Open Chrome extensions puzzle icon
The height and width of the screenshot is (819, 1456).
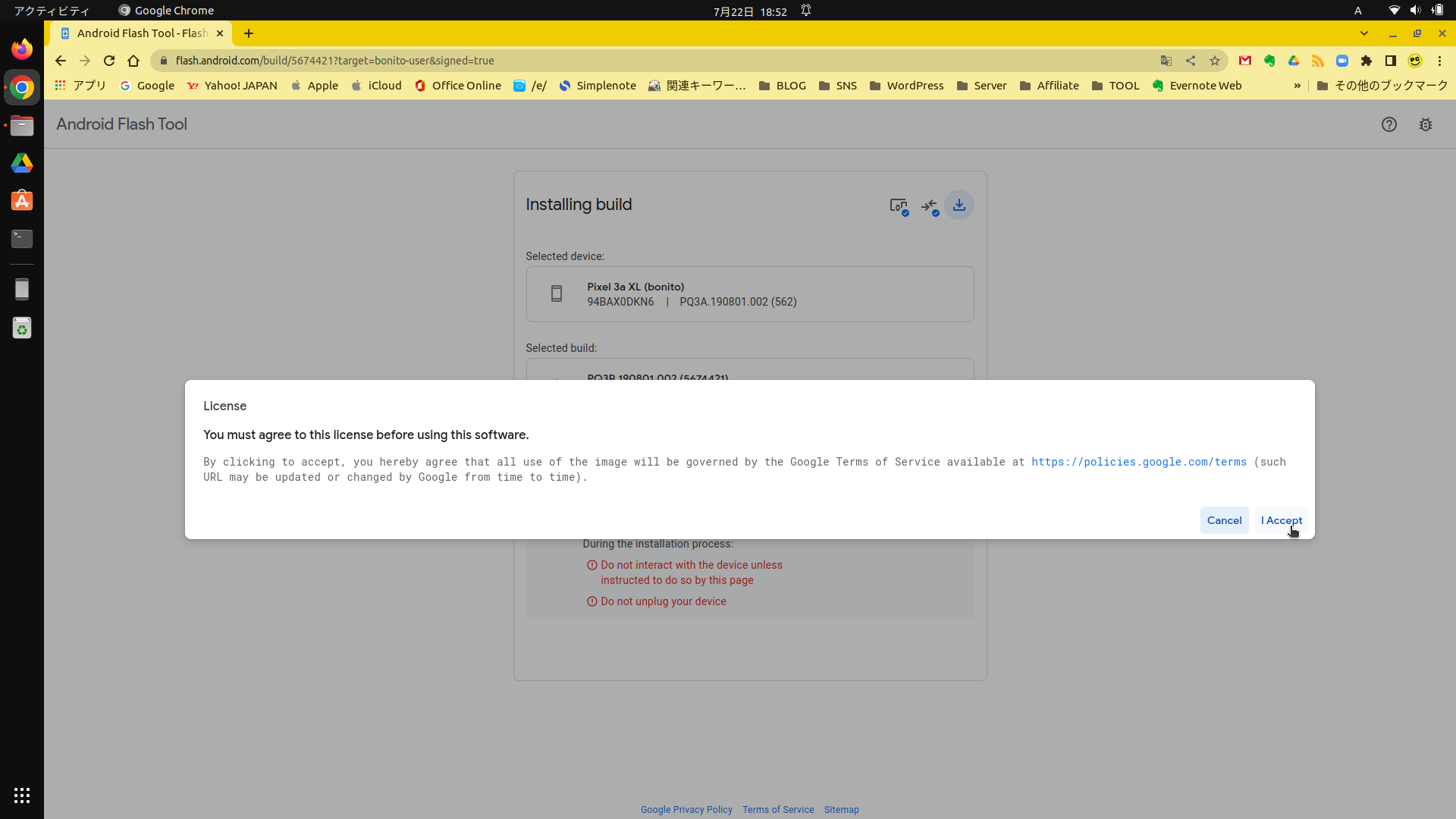point(1367,61)
